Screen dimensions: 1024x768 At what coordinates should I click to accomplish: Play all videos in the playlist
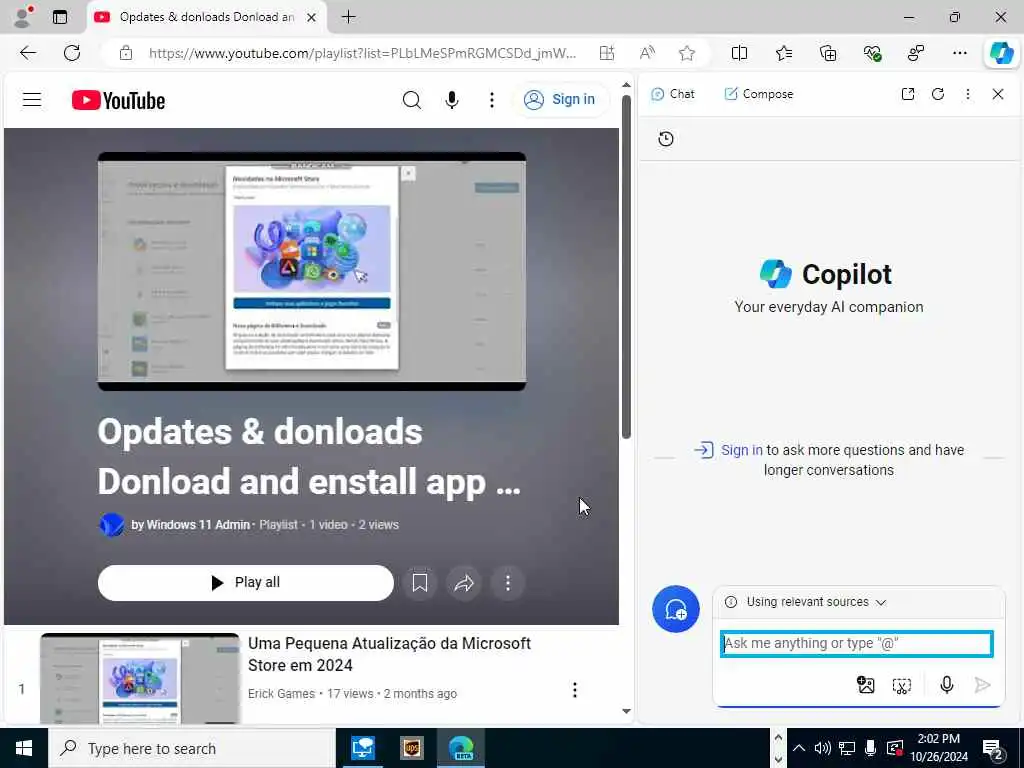[x=246, y=583]
